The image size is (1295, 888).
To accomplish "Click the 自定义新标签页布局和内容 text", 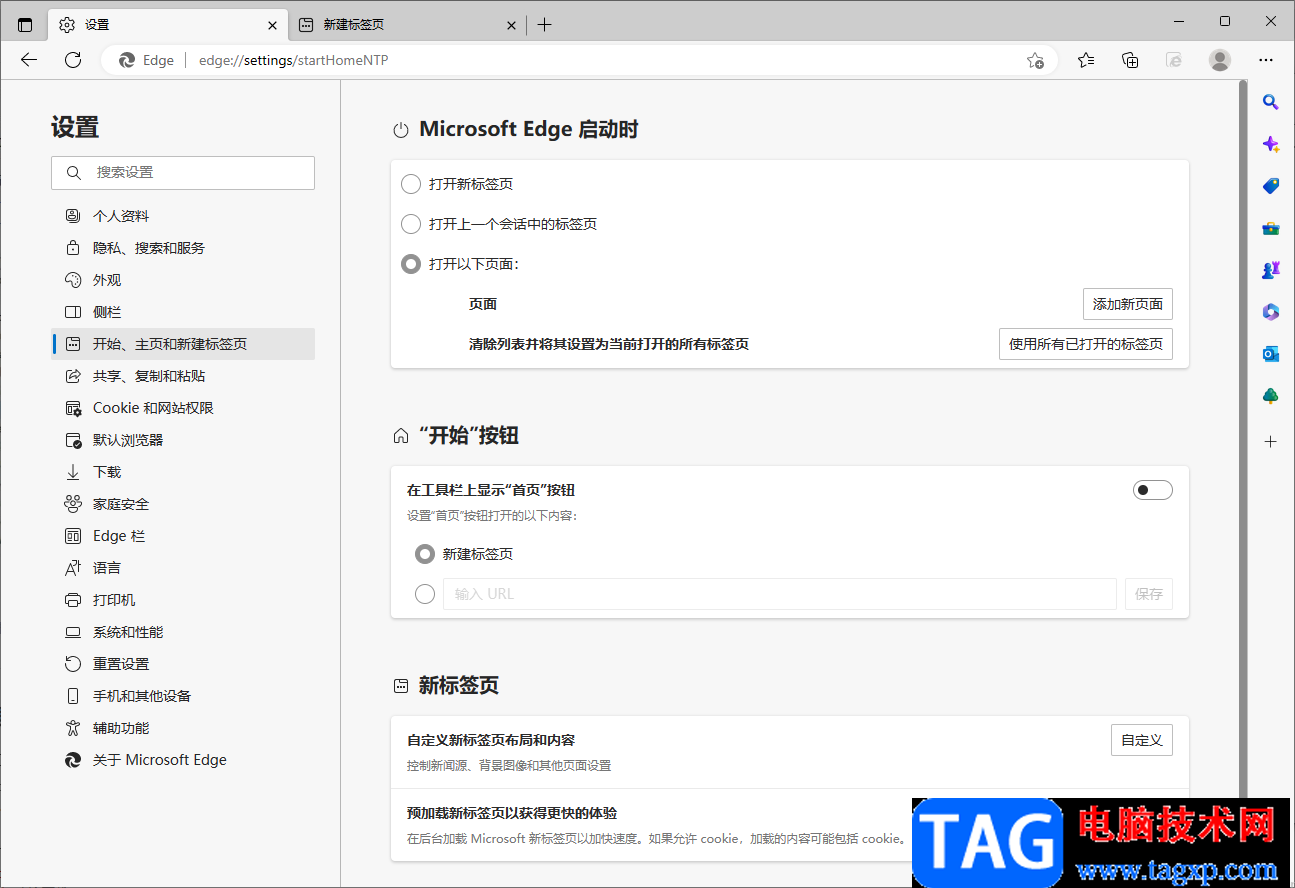I will tap(491, 740).
